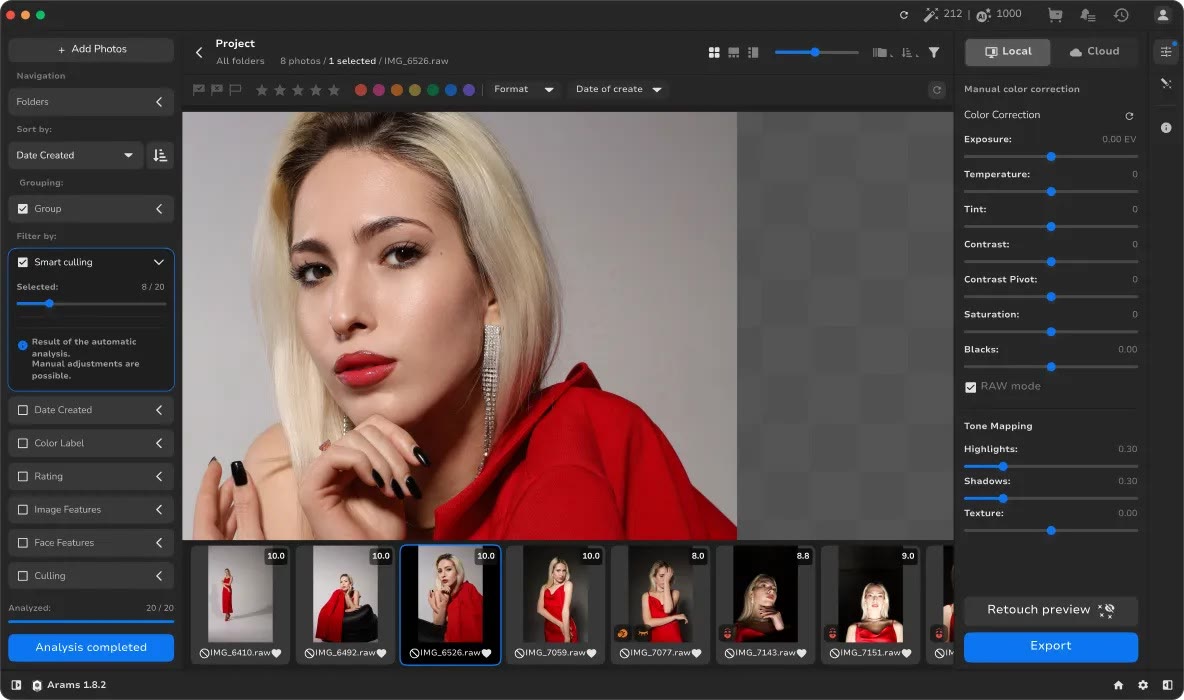Click the sort order icon beside Date Created
The width and height of the screenshot is (1184, 700).
[160, 155]
